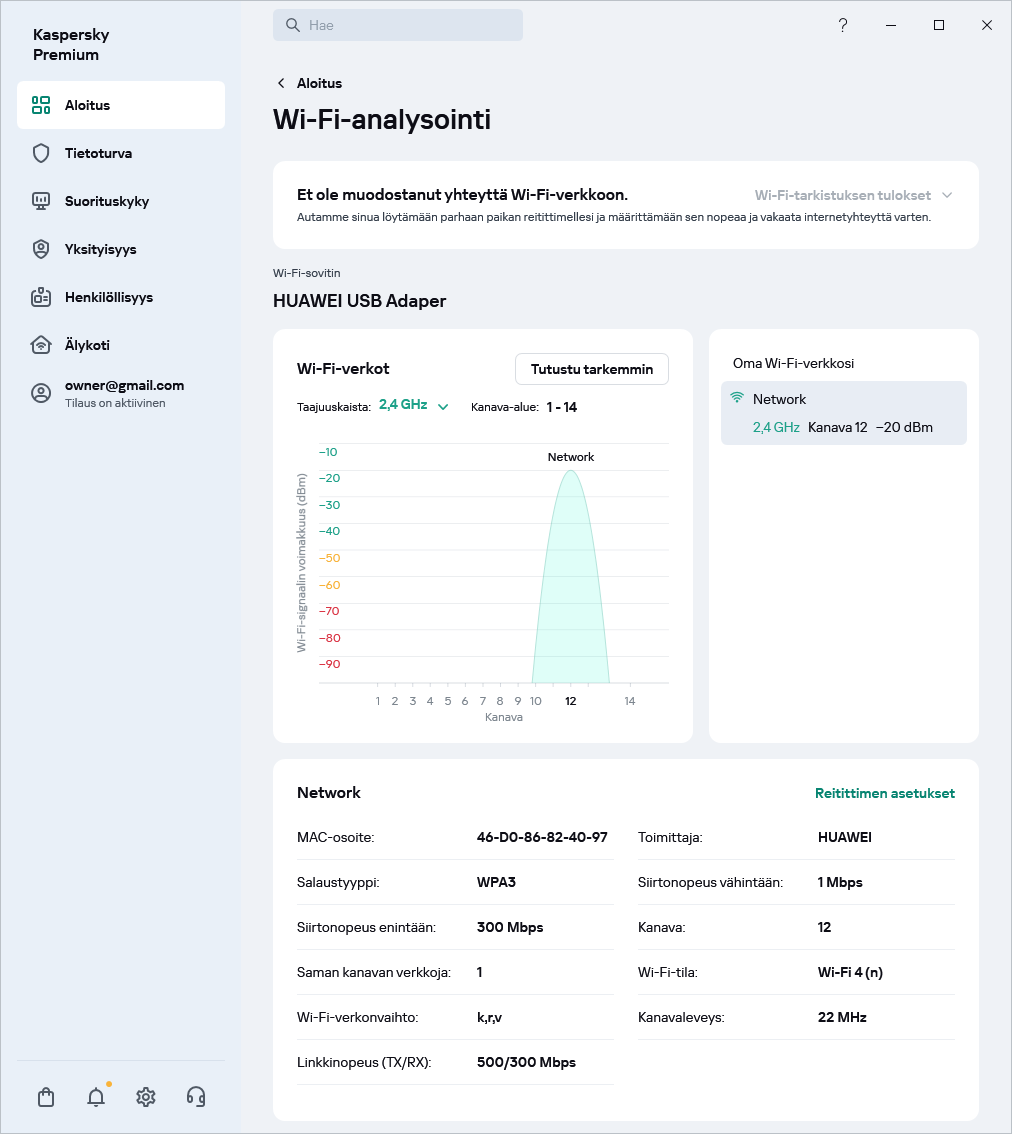Image resolution: width=1012 pixels, height=1134 pixels.
Task: Click the Network signal curve in chart
Action: click(571, 580)
